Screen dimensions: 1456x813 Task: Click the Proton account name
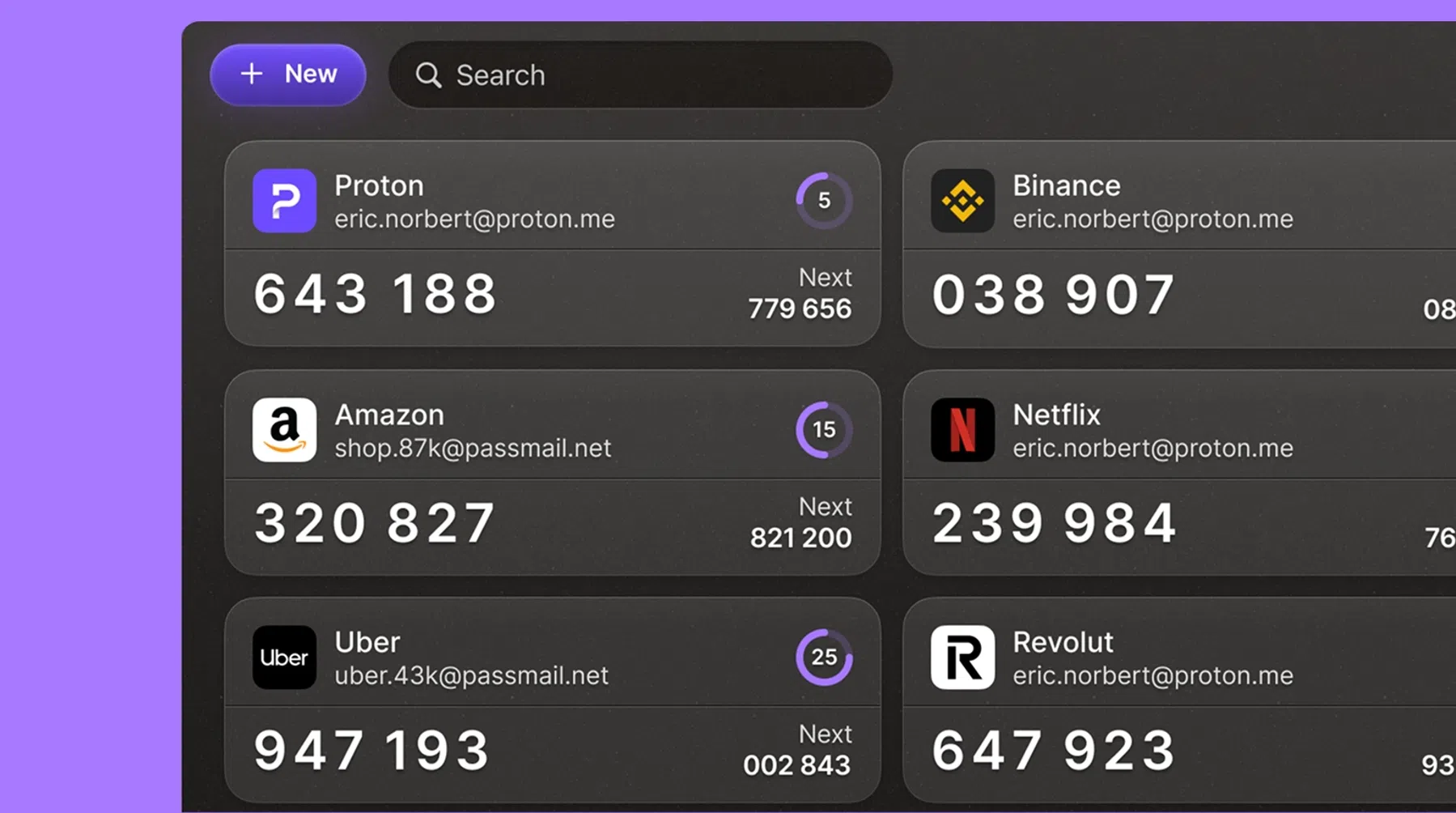tap(379, 185)
